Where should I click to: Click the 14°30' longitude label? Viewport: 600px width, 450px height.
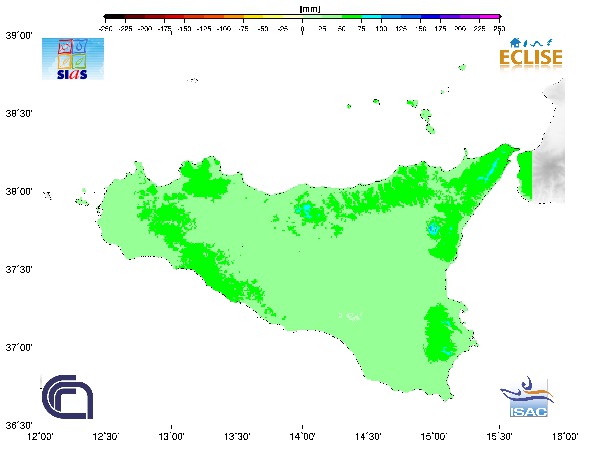[x=368, y=436]
